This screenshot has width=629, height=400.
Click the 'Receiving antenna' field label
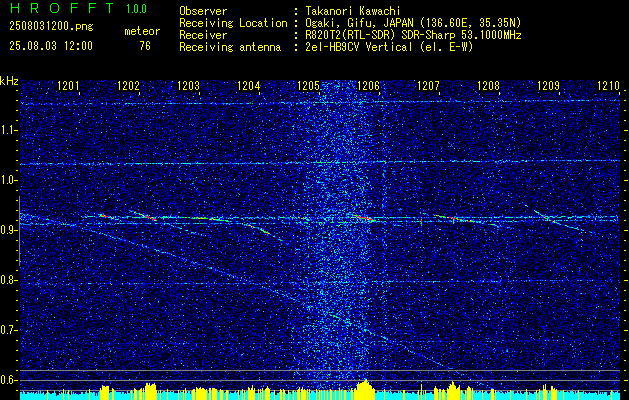tap(230, 47)
